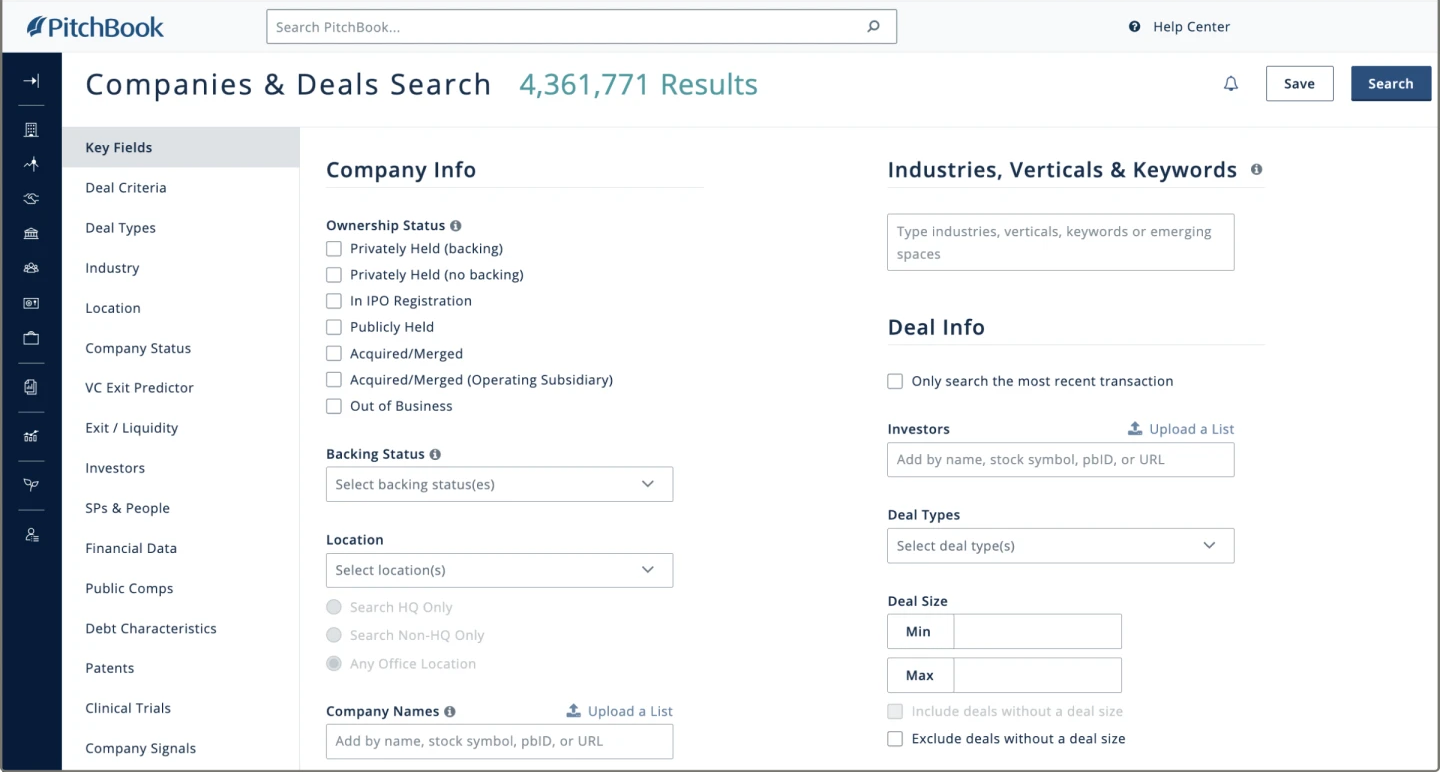Click the Investors name input field
Image resolution: width=1440 pixels, height=772 pixels.
click(1060, 460)
